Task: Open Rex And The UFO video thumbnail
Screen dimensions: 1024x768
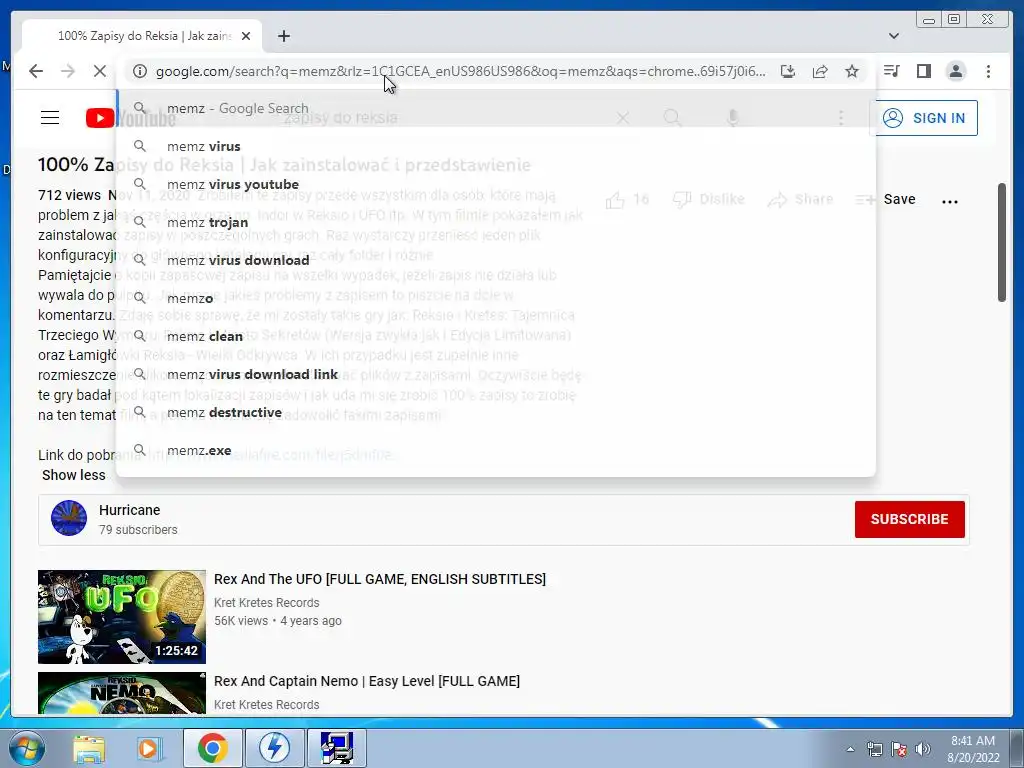Action: (x=121, y=616)
